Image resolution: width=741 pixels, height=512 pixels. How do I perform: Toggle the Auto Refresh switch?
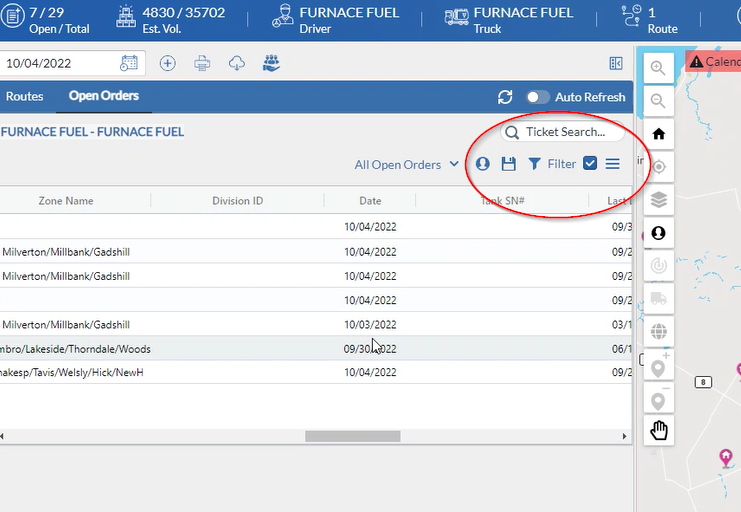538,97
